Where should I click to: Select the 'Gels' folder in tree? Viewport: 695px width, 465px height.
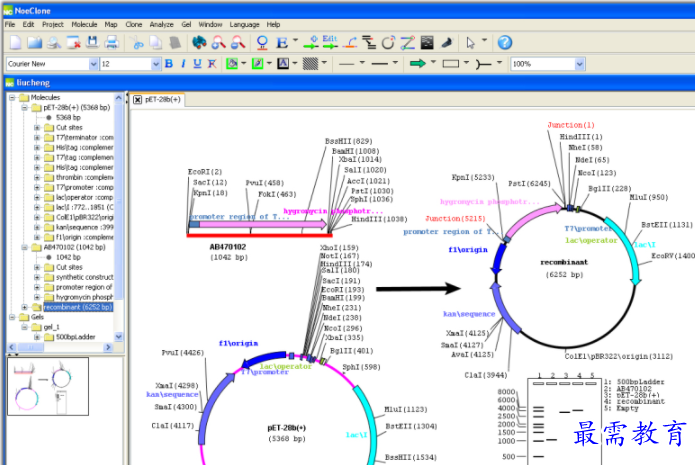37,317
